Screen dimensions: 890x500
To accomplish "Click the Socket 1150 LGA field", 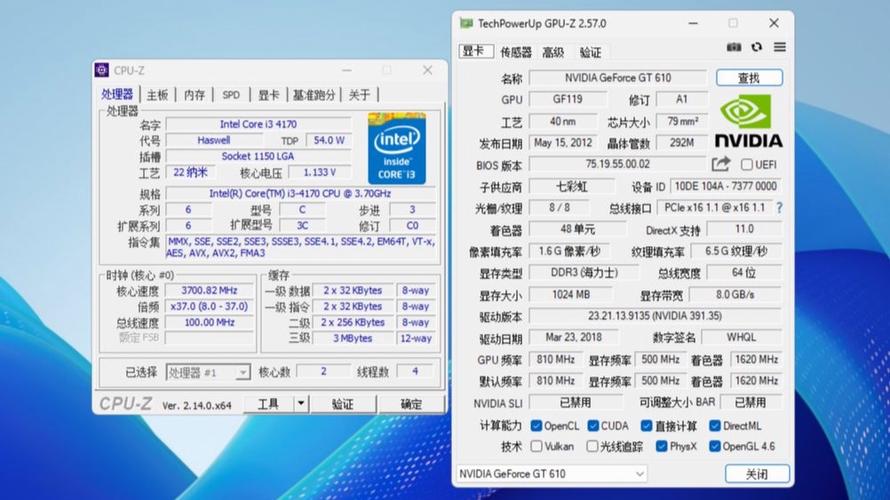I will tap(258, 156).
